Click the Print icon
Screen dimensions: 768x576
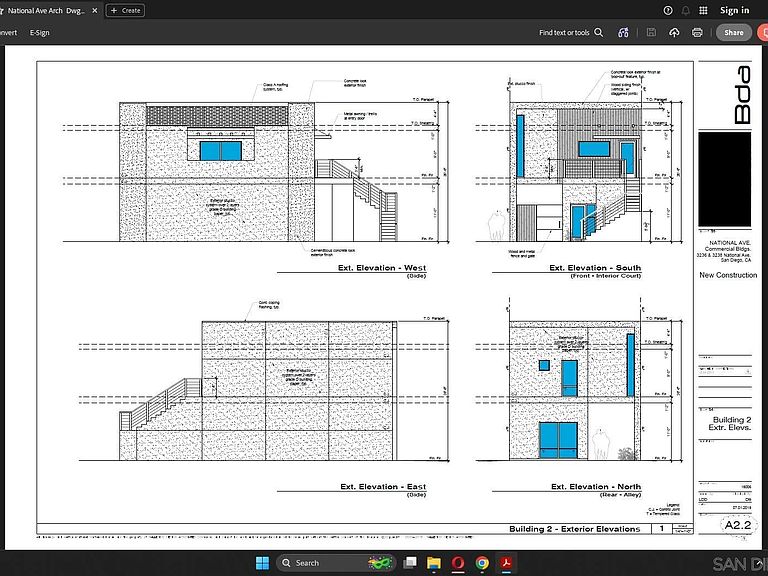(697, 32)
